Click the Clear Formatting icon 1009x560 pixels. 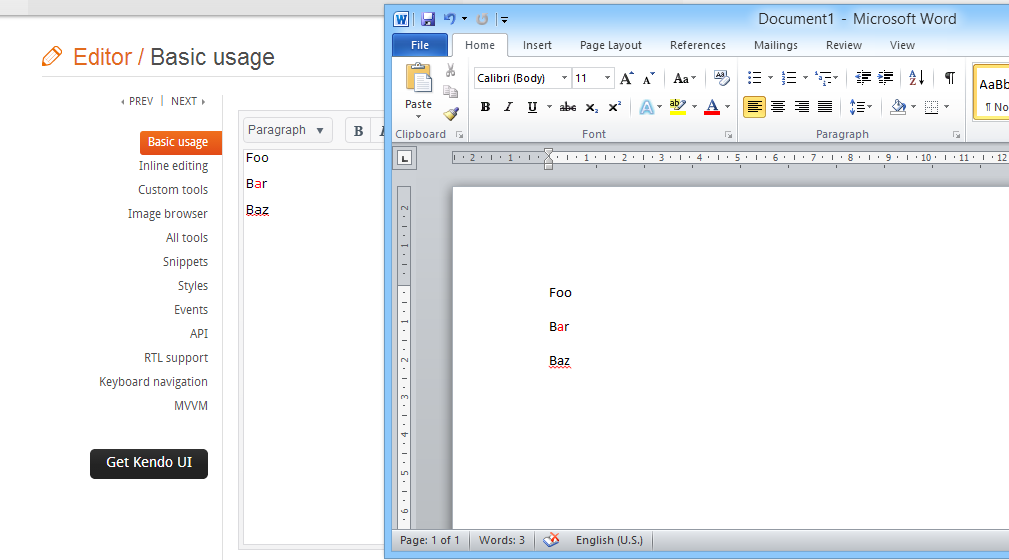(721, 78)
